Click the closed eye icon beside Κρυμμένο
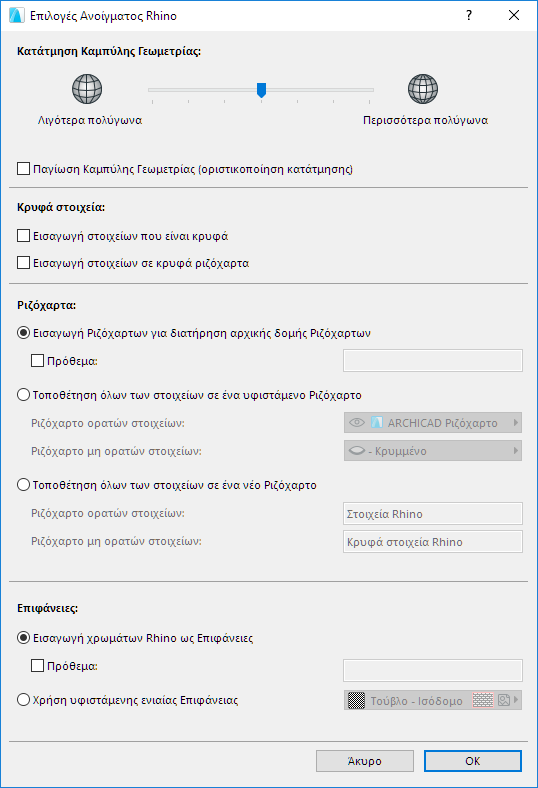Screen dimensions: 538x788 (x=357, y=451)
